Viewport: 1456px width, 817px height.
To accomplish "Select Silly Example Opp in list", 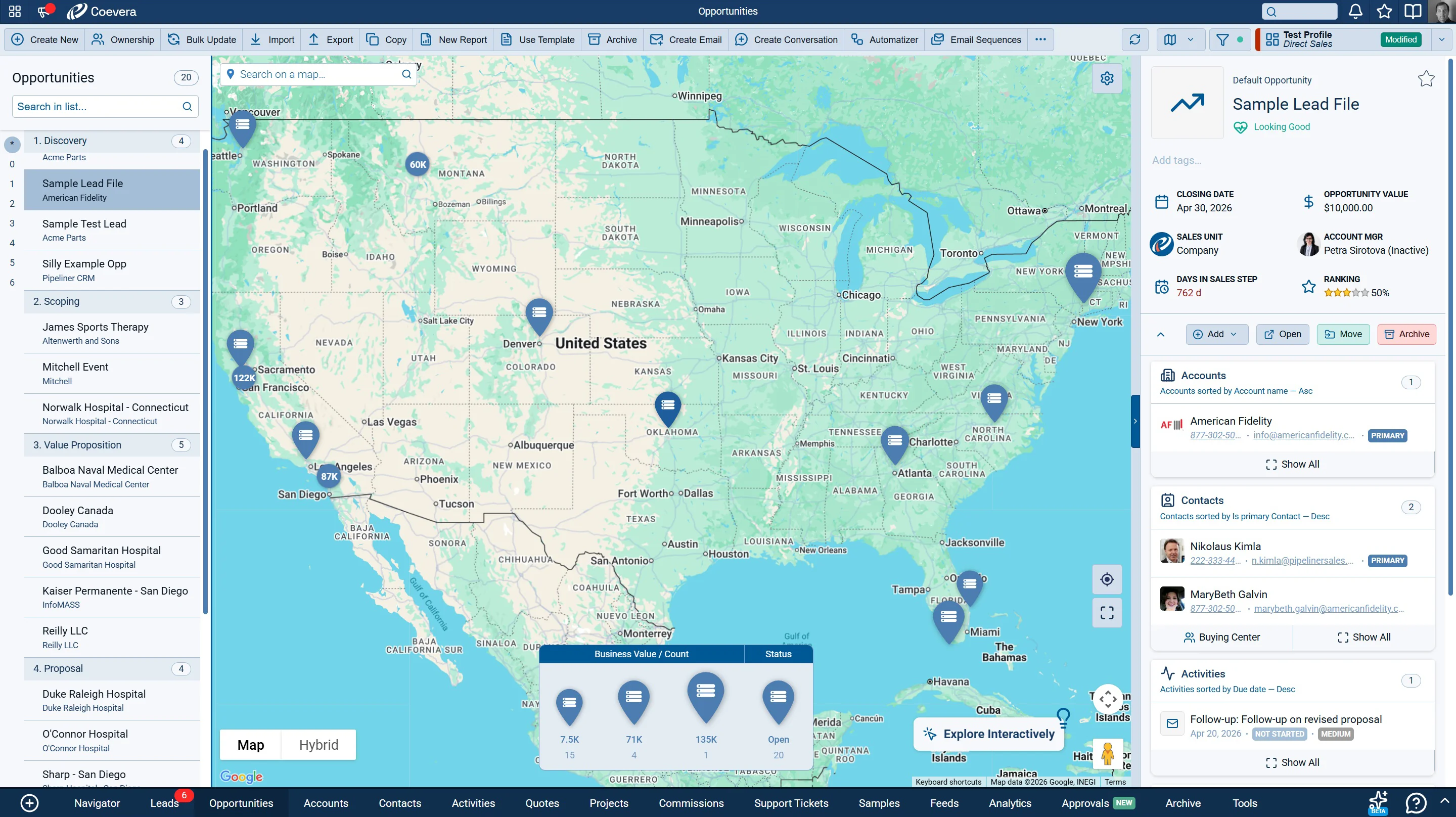I will (112, 270).
